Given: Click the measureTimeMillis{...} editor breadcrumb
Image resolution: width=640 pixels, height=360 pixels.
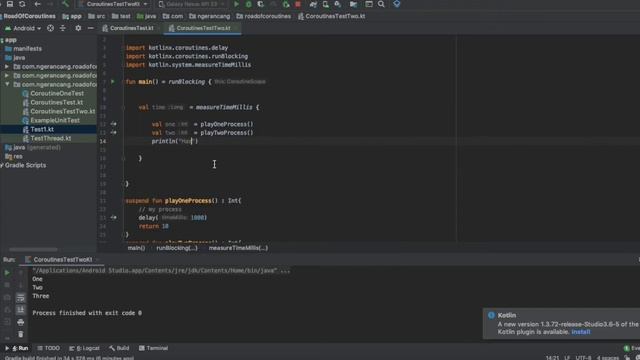Looking at the screenshot, I should pyautogui.click(x=238, y=248).
